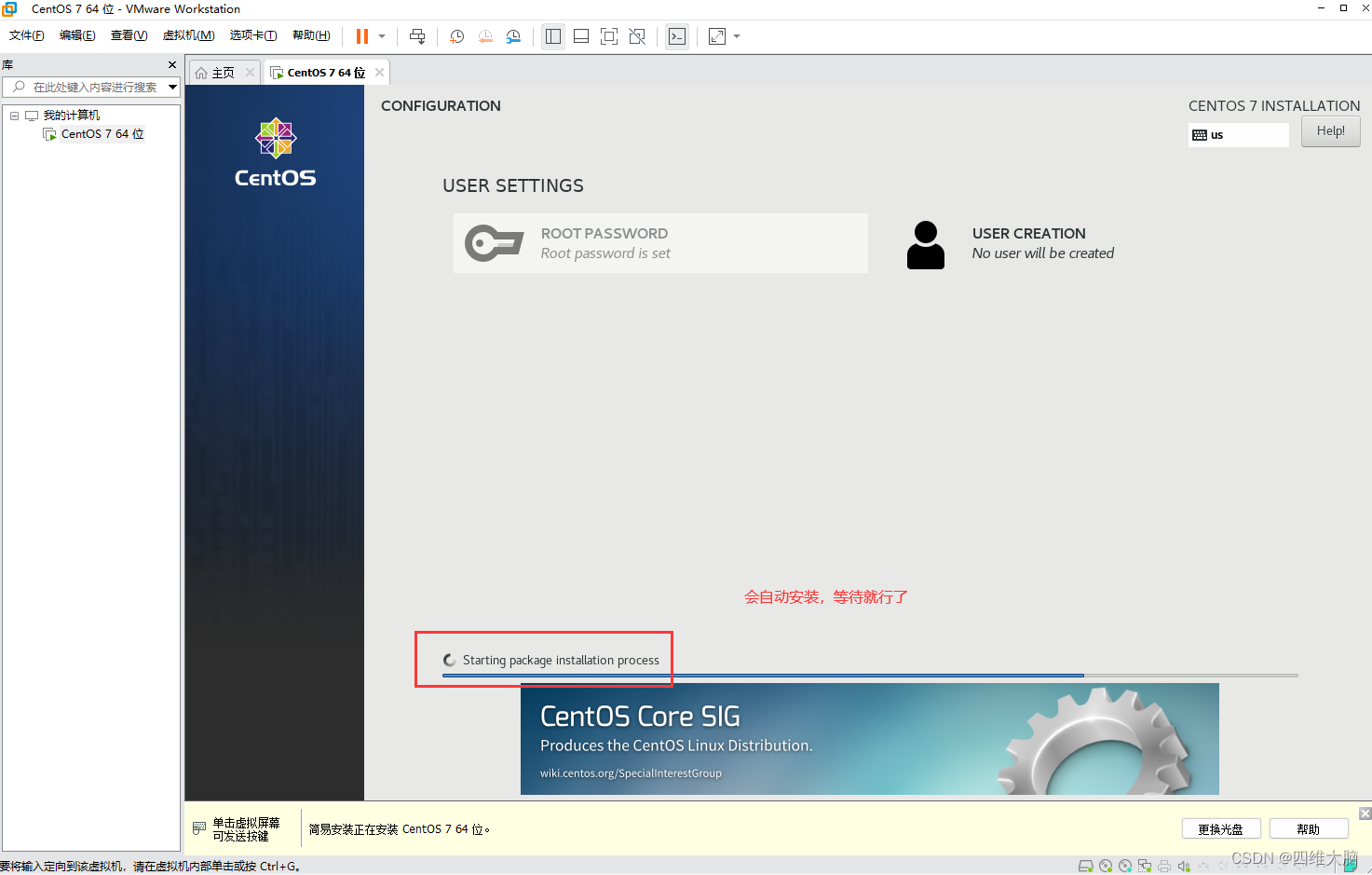Image resolution: width=1372 pixels, height=875 pixels.
Task: Click the Unity mode icon in the toolbar
Action: point(637,36)
